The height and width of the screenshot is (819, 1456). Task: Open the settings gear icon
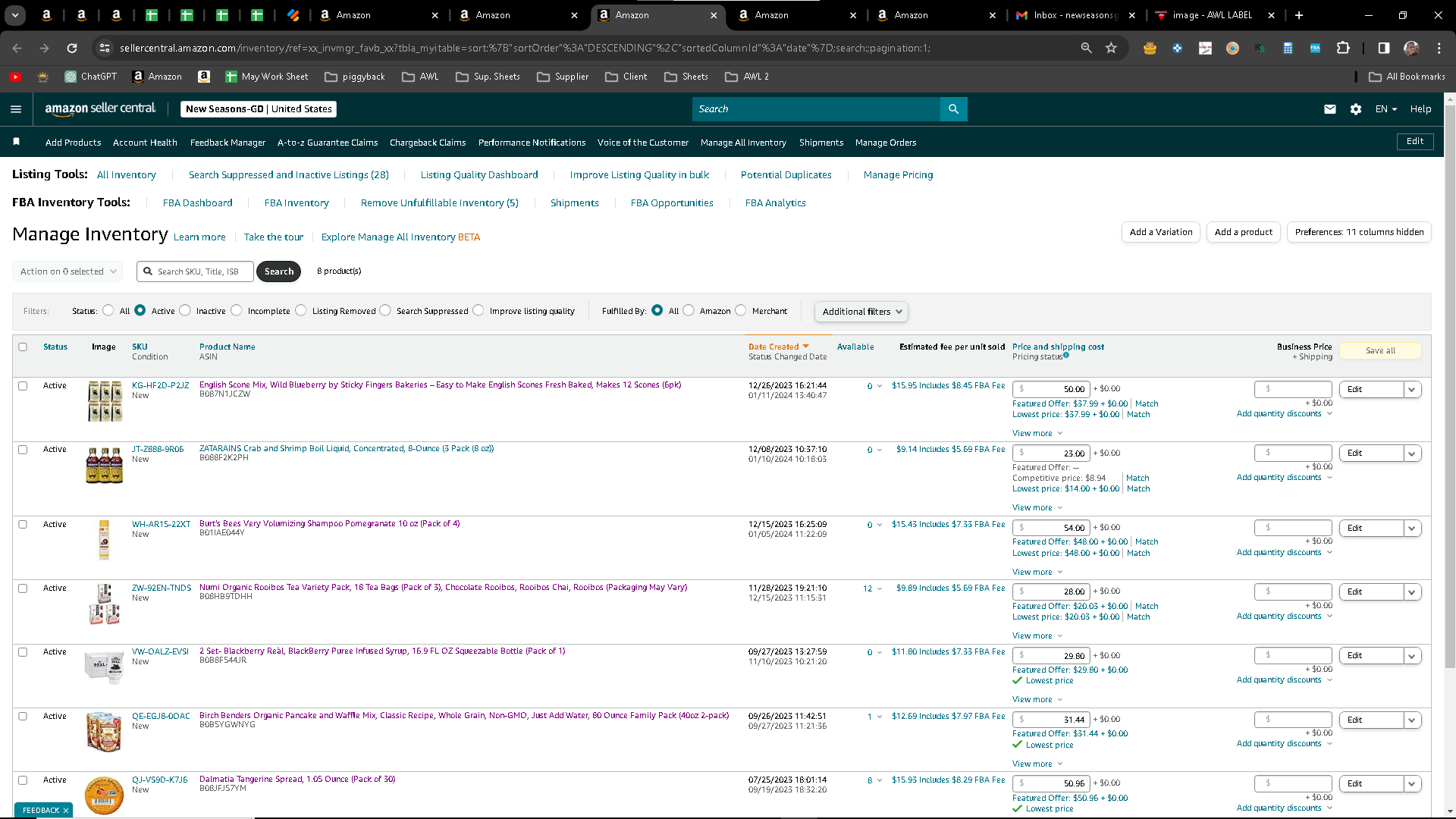[x=1356, y=109]
